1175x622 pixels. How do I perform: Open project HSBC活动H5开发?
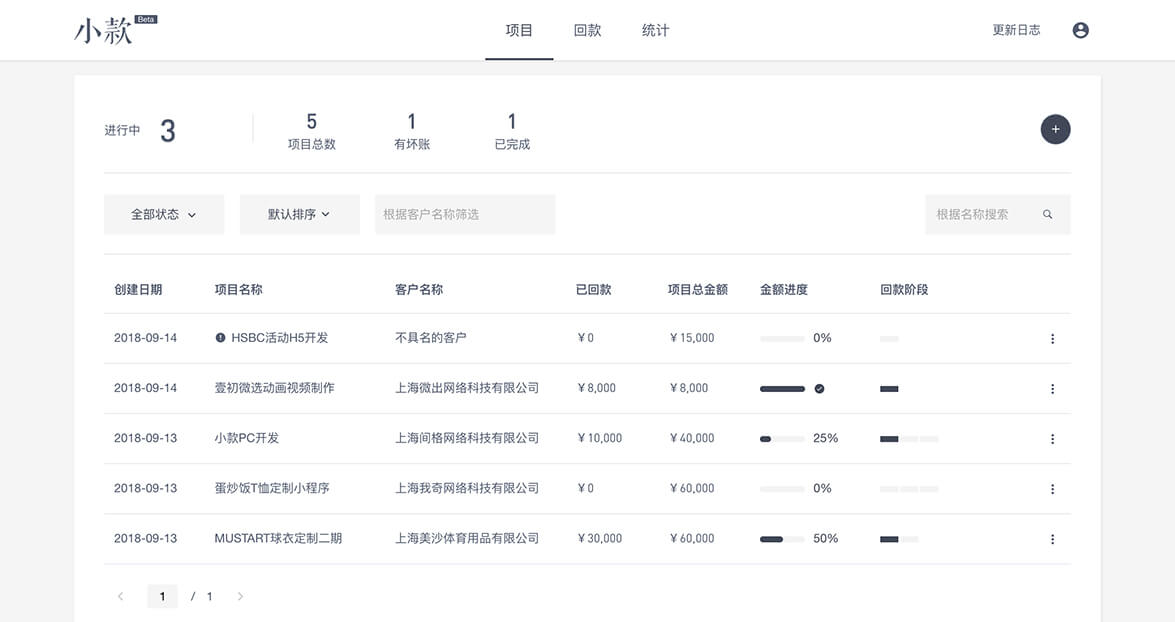280,338
